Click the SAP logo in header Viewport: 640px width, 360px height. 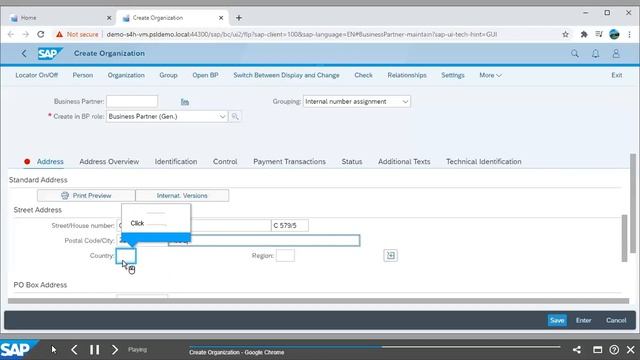coord(49,53)
